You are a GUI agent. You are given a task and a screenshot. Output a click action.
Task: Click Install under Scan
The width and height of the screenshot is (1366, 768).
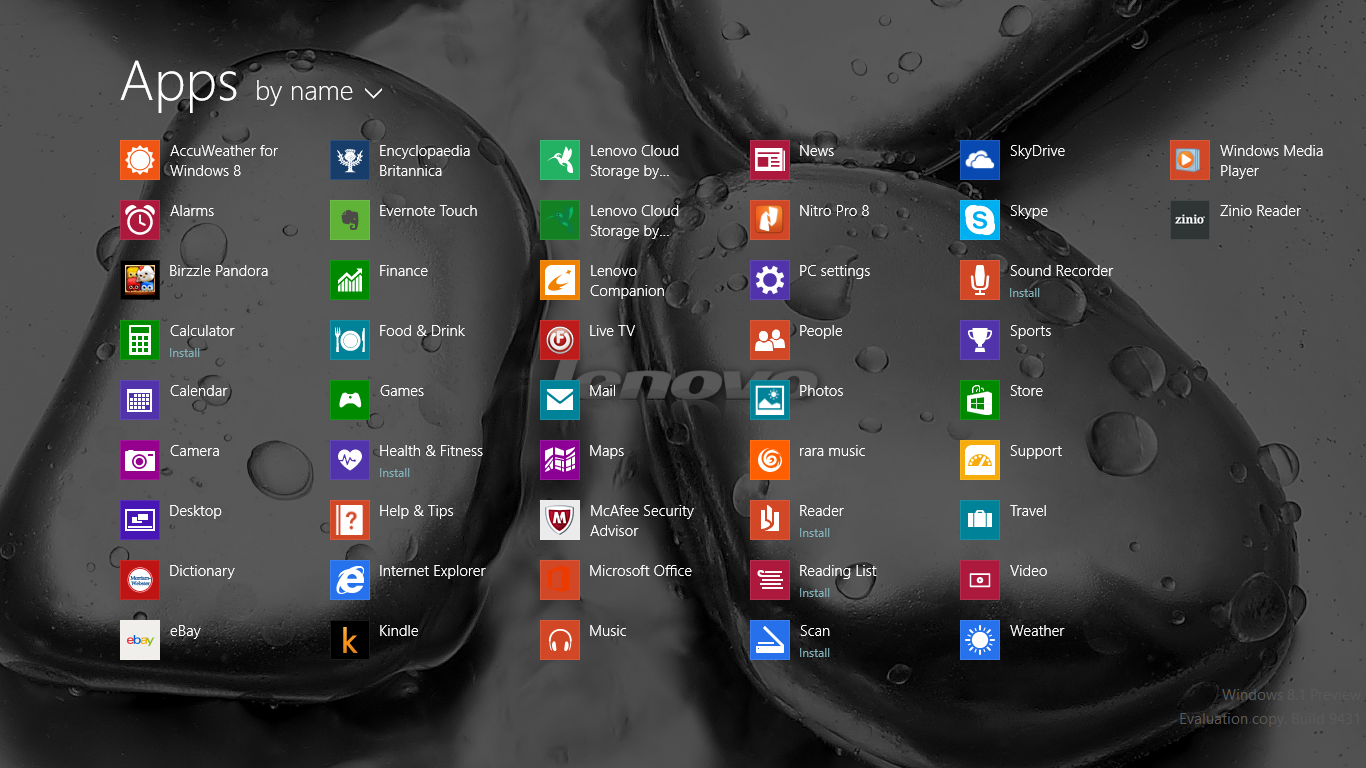tap(815, 653)
